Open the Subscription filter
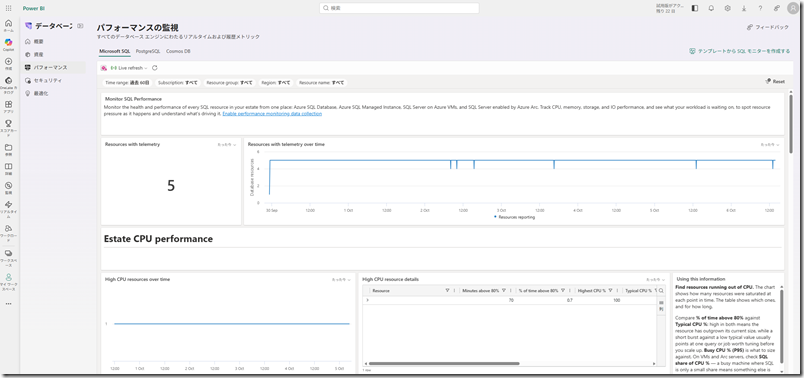The width and height of the screenshot is (804, 378). [x=178, y=82]
